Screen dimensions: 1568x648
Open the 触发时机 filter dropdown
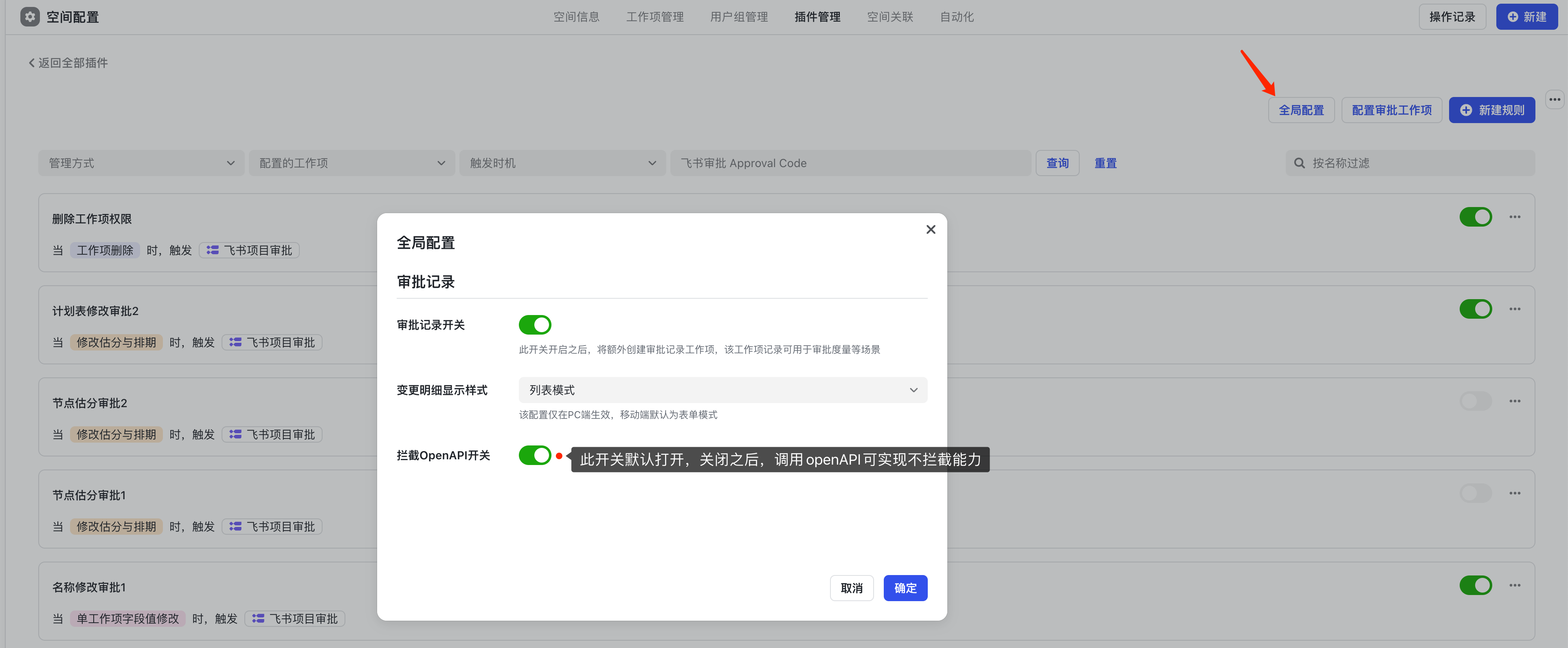point(562,163)
